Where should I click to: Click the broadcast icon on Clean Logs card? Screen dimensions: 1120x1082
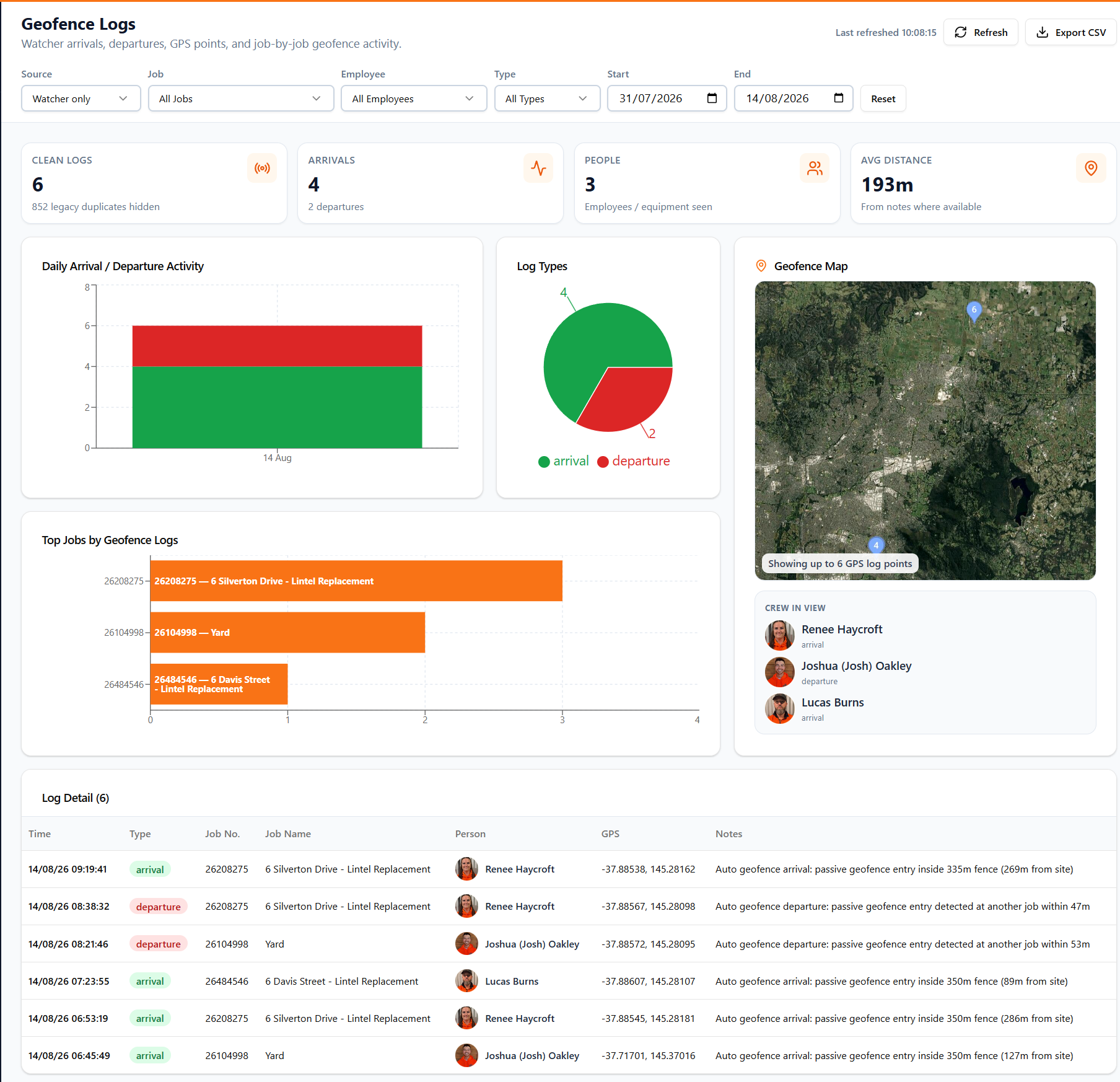click(x=262, y=168)
